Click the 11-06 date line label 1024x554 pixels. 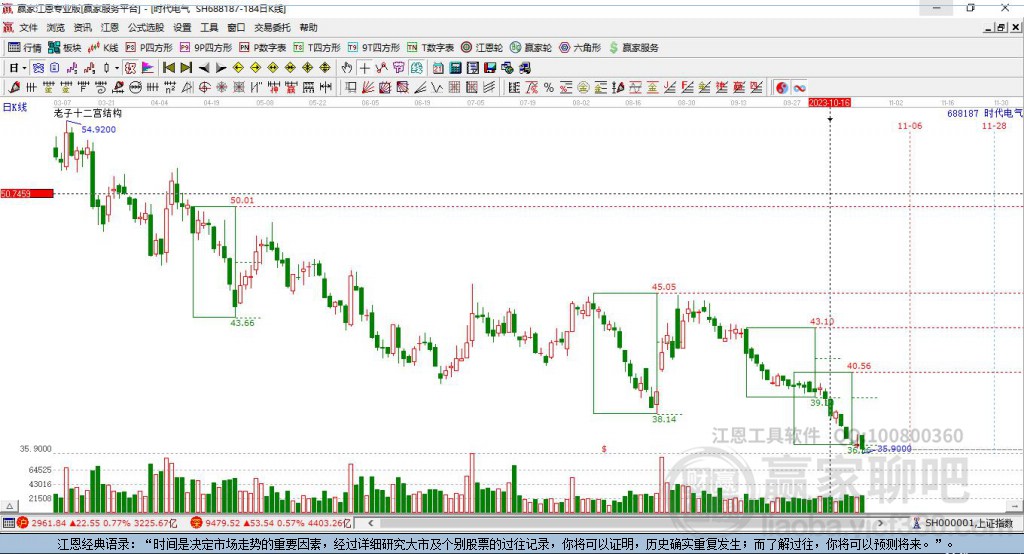click(910, 125)
